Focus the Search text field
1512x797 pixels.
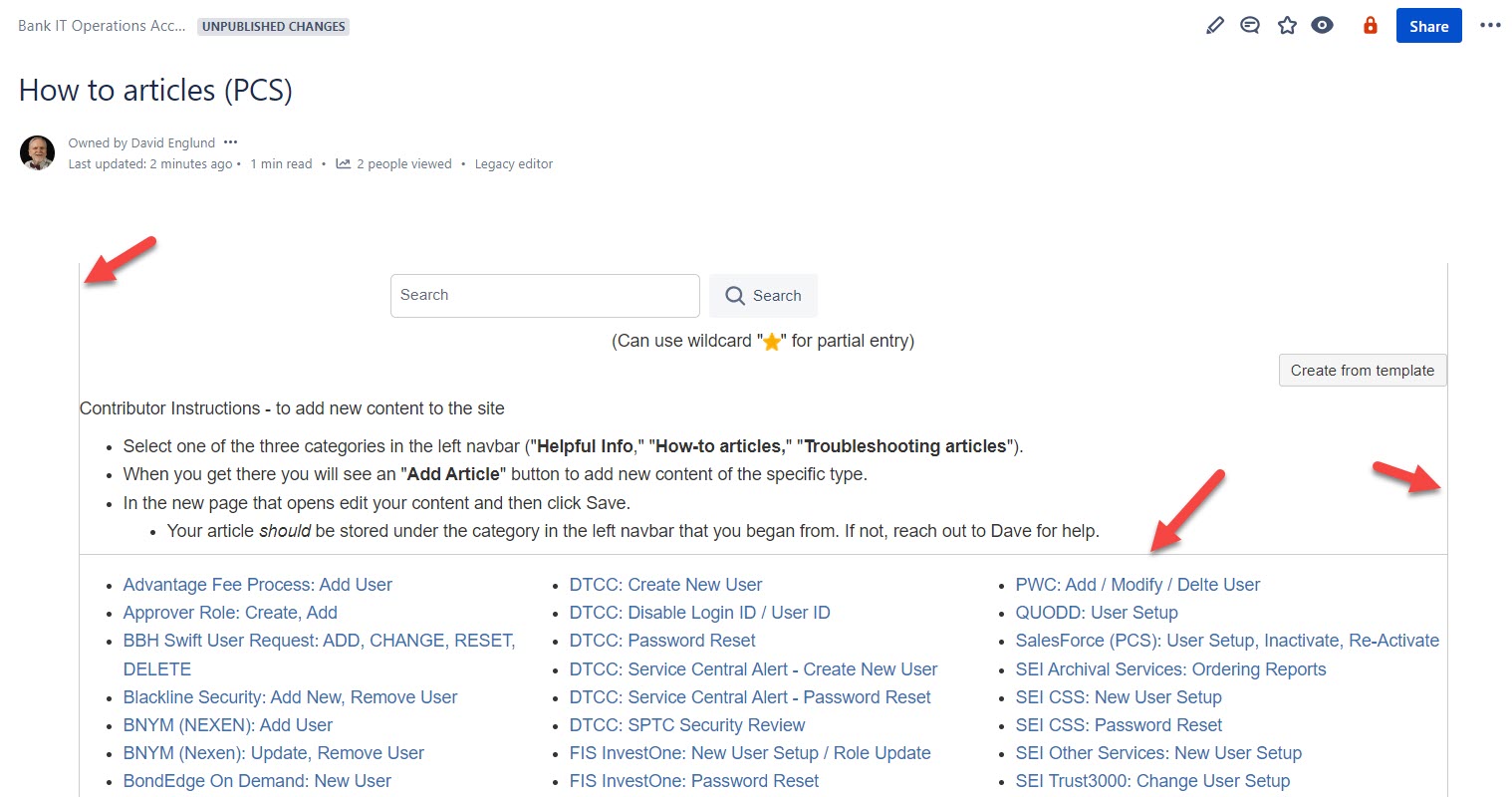pyautogui.click(x=545, y=296)
